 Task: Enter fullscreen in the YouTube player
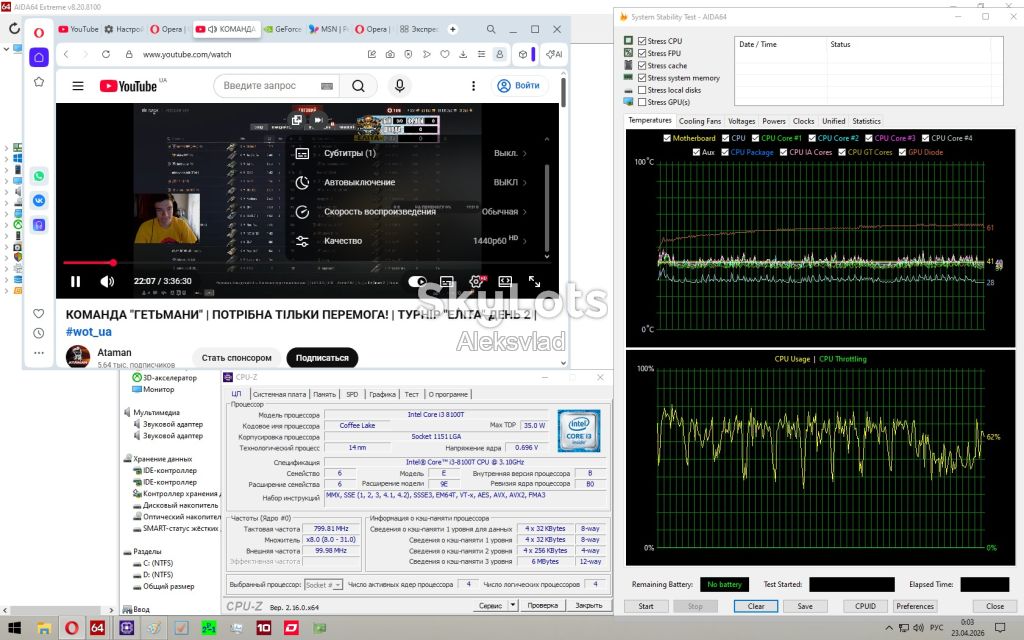(534, 281)
